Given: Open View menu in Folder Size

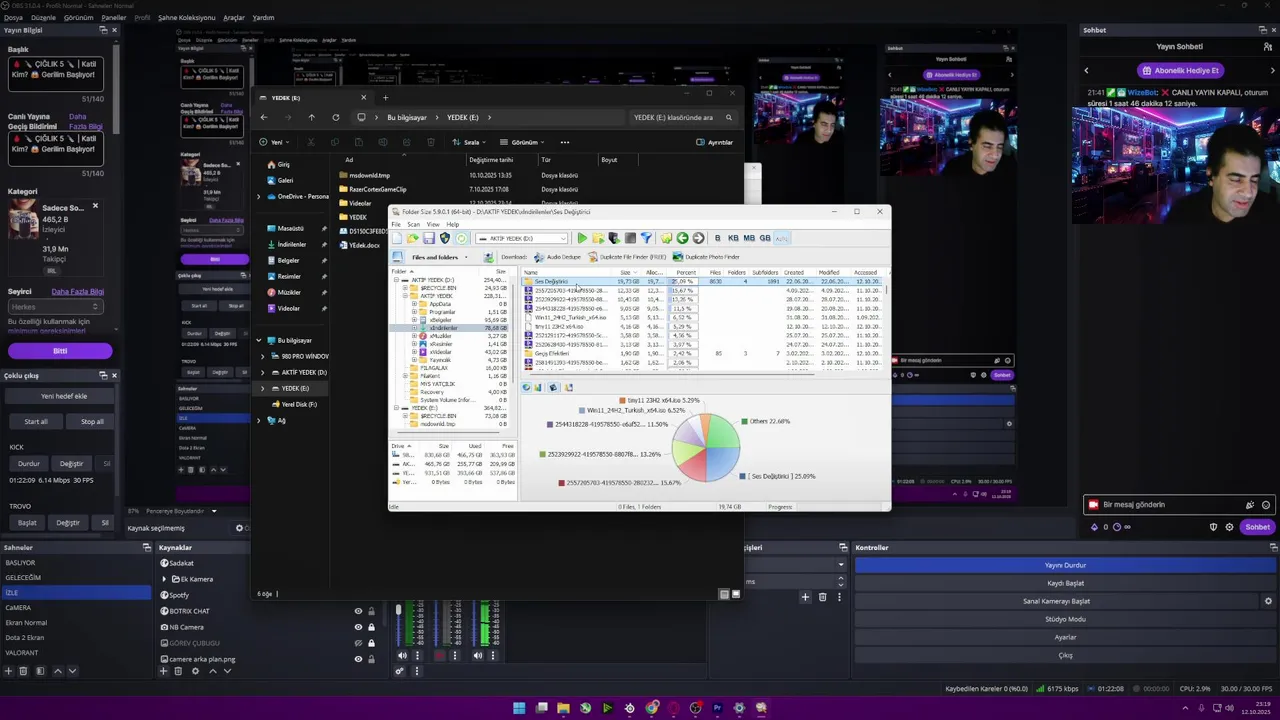Looking at the screenshot, I should click(x=433, y=224).
